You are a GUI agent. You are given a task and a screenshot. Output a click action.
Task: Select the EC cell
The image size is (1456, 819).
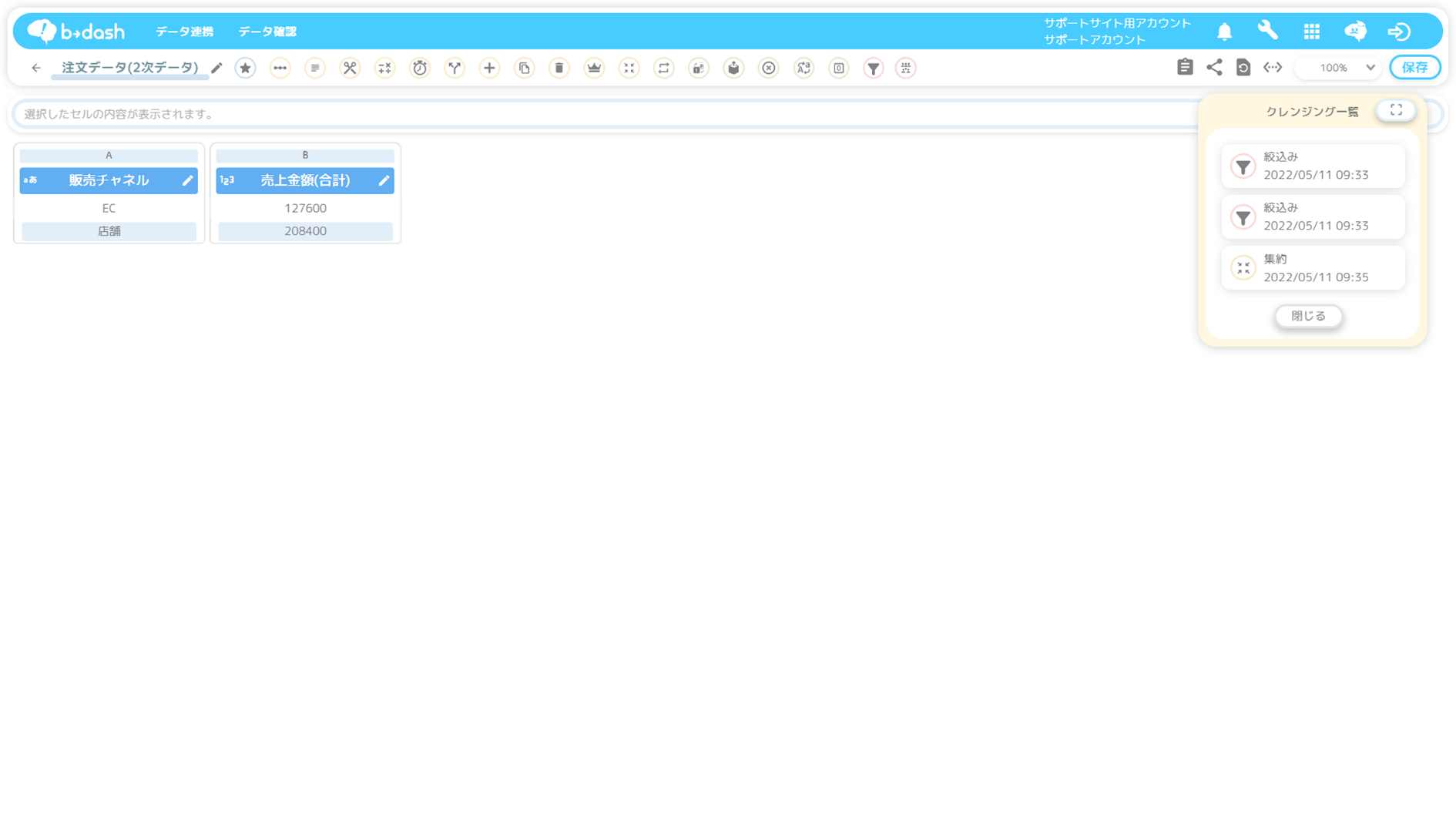coord(109,208)
